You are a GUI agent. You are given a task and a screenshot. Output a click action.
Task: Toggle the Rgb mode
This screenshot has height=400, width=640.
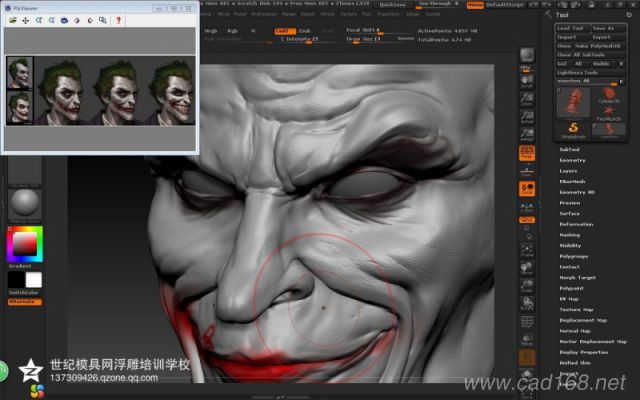coord(232,31)
